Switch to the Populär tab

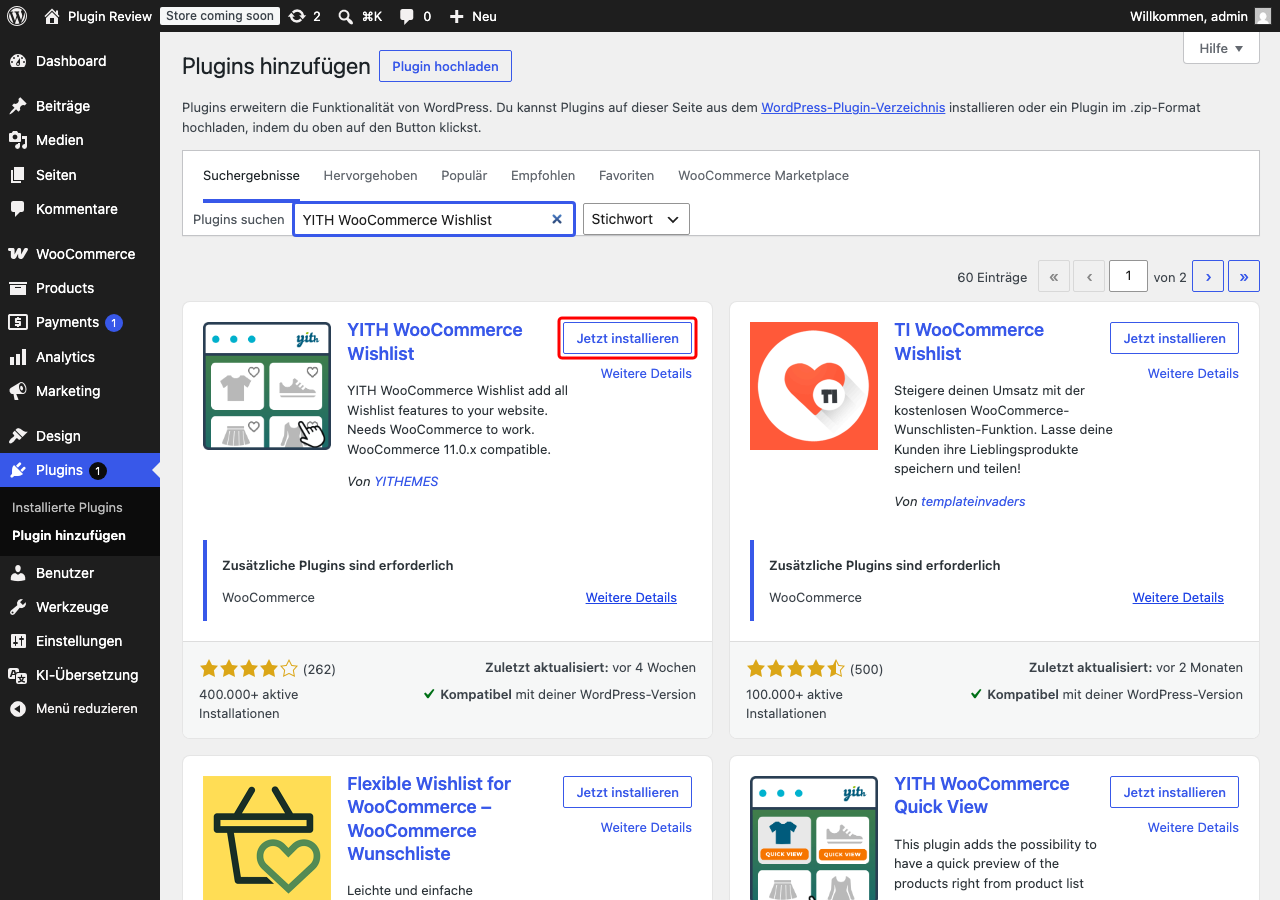(x=464, y=175)
